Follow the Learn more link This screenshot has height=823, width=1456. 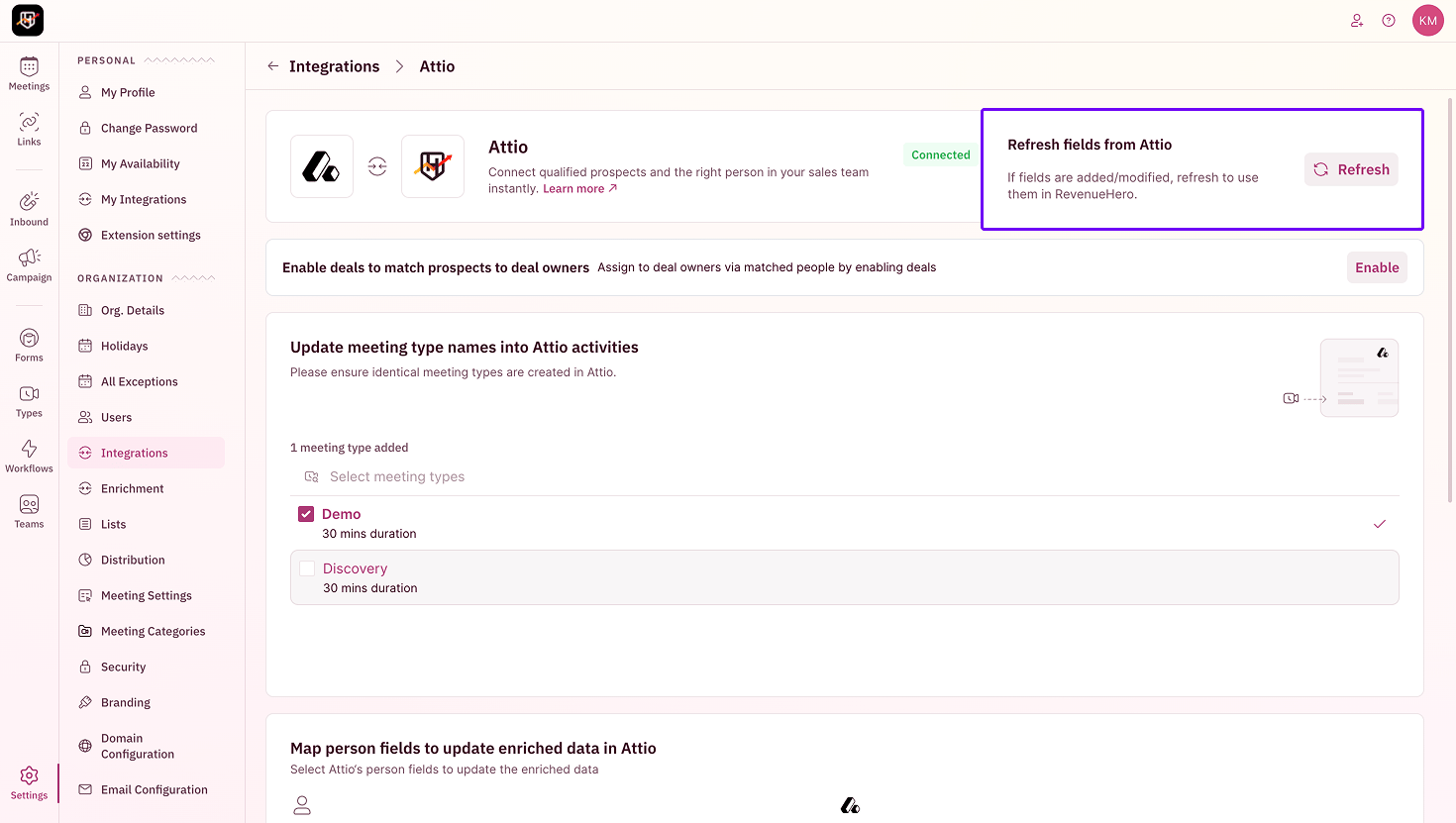click(x=579, y=188)
